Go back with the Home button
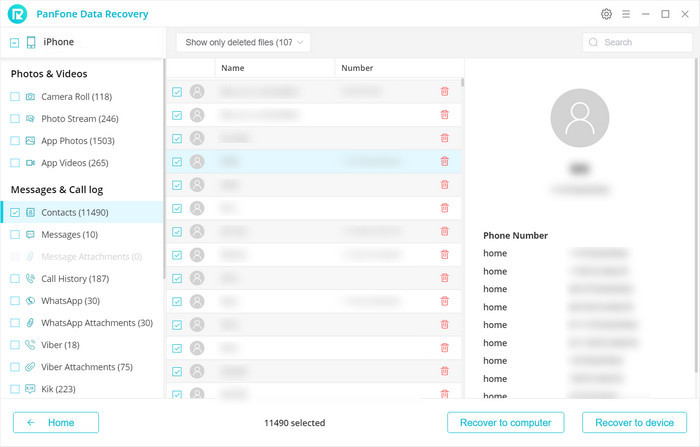The width and height of the screenshot is (700, 447). (56, 422)
